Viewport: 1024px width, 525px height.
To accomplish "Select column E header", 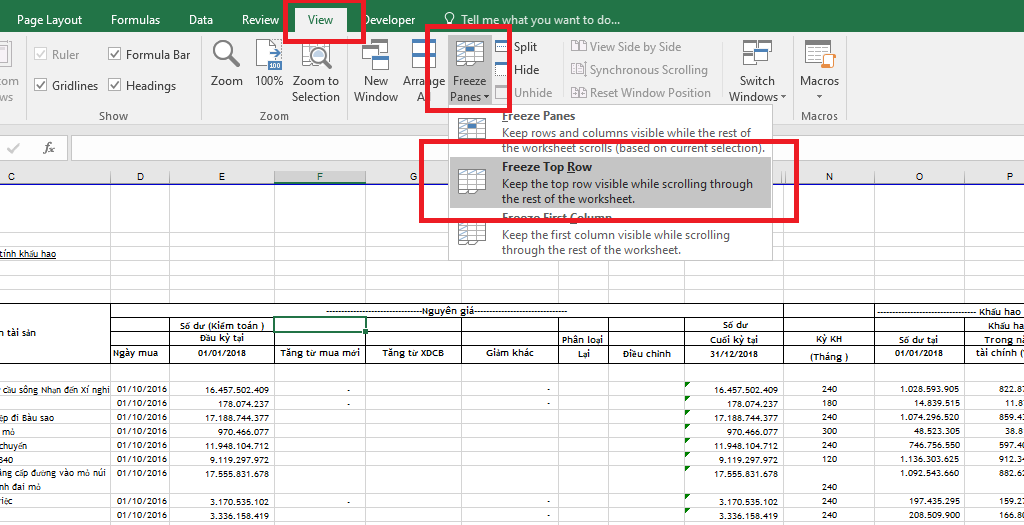I will 222,177.
